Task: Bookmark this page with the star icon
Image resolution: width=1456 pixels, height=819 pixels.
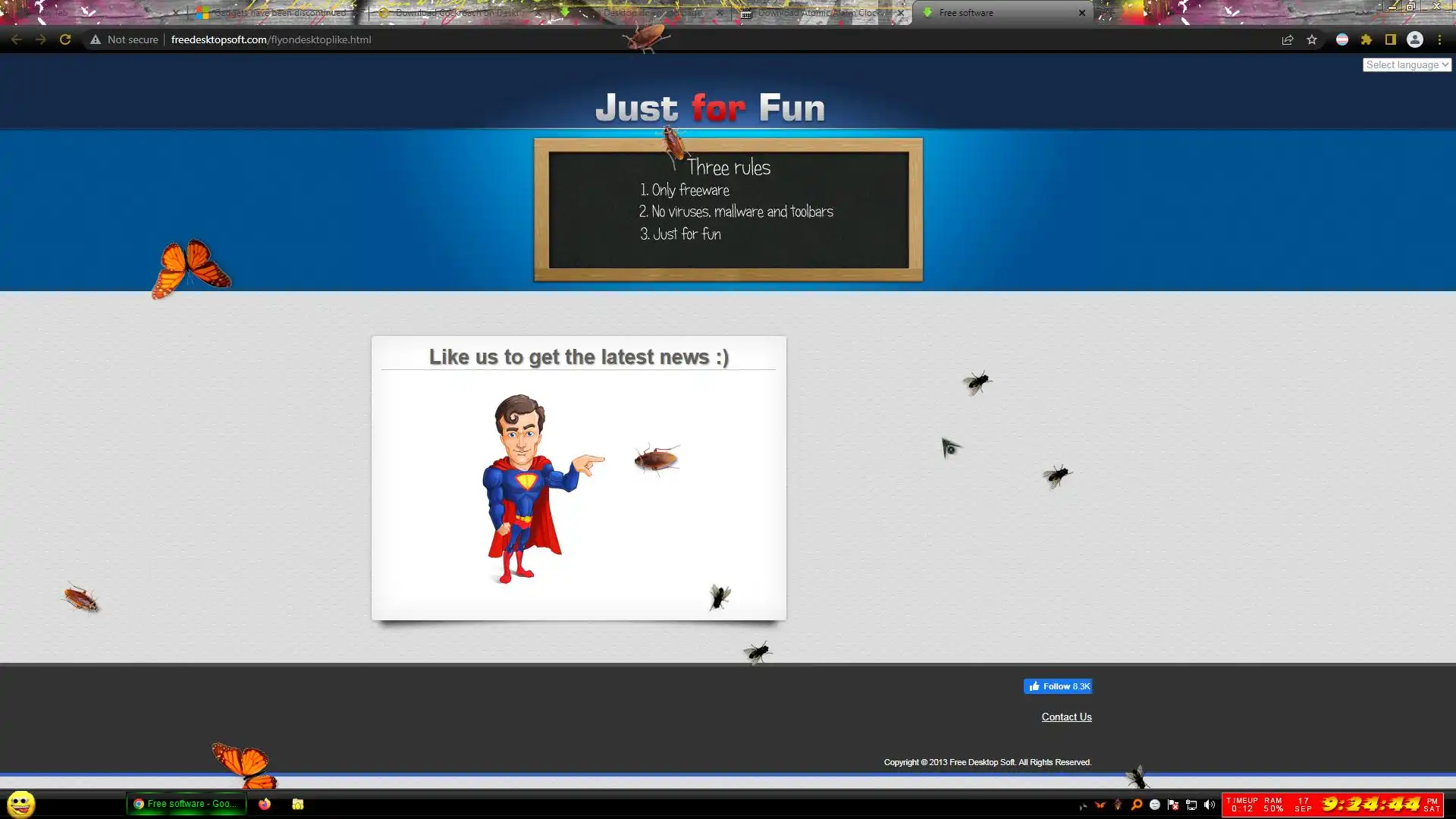Action: point(1312,39)
